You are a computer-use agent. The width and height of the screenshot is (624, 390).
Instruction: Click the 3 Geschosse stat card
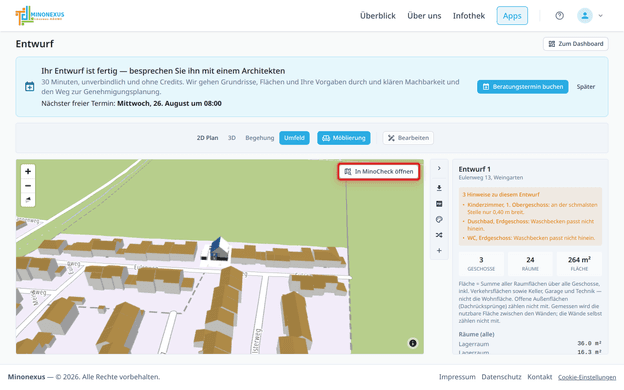click(x=481, y=264)
